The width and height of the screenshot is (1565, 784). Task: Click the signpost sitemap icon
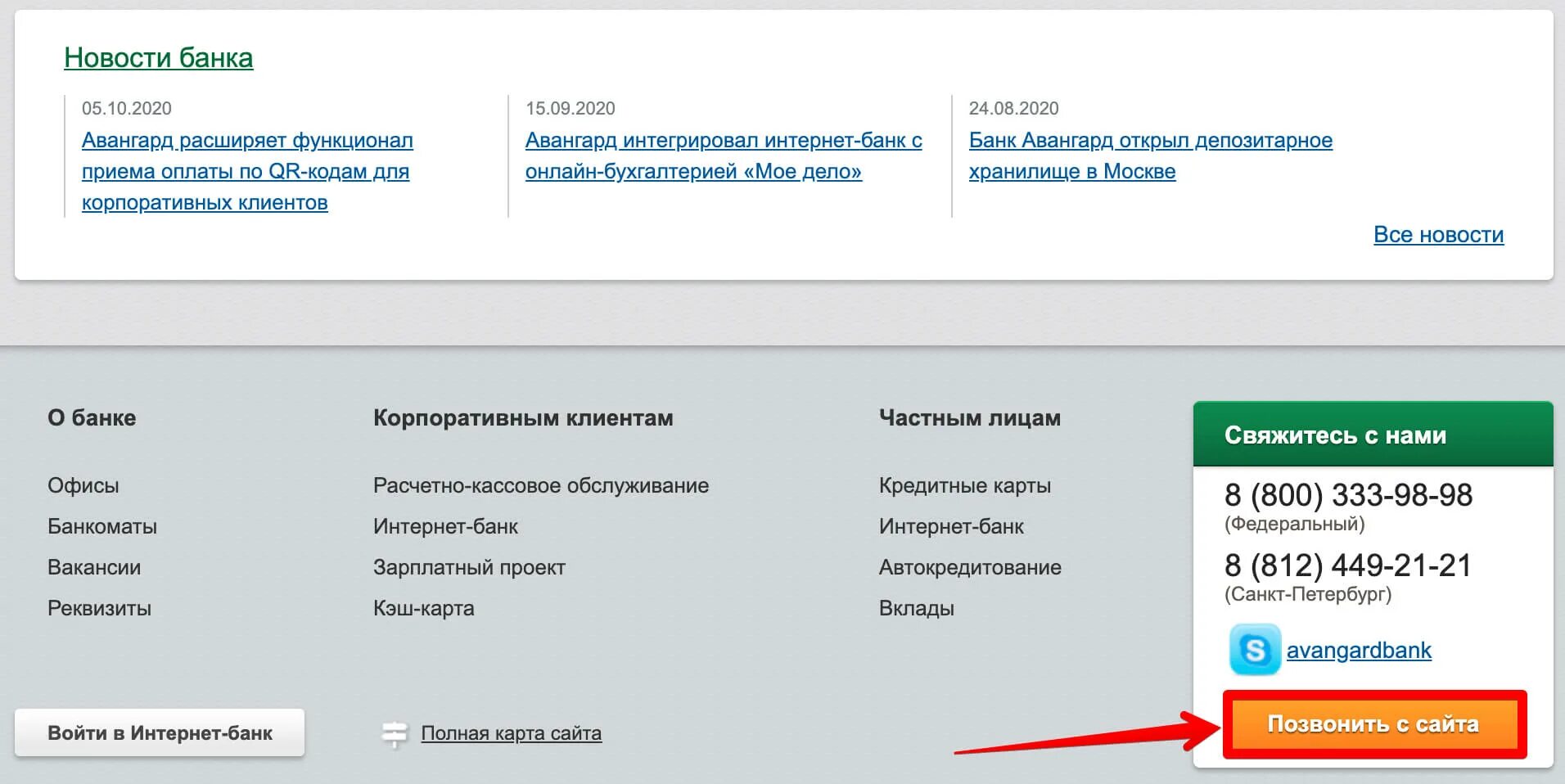click(395, 733)
